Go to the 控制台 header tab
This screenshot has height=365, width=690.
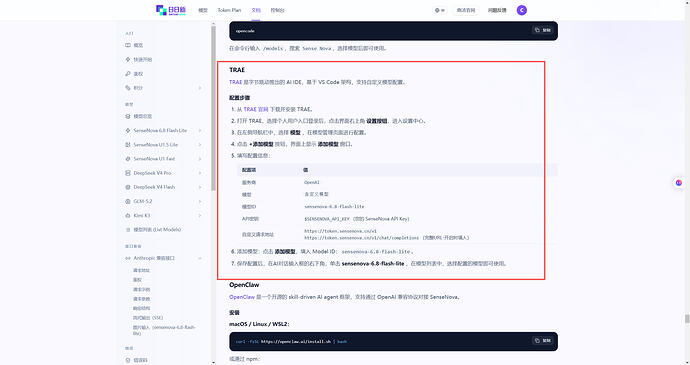point(277,10)
